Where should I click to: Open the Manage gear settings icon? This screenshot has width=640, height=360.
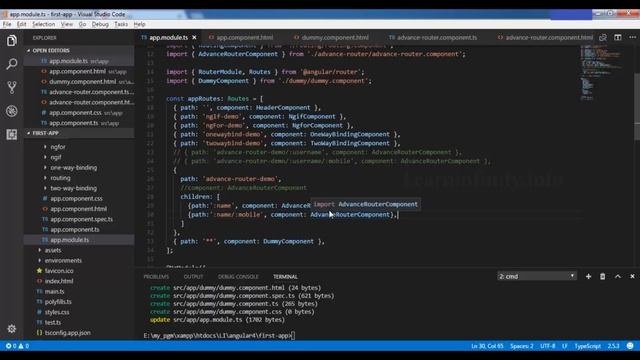(12, 329)
